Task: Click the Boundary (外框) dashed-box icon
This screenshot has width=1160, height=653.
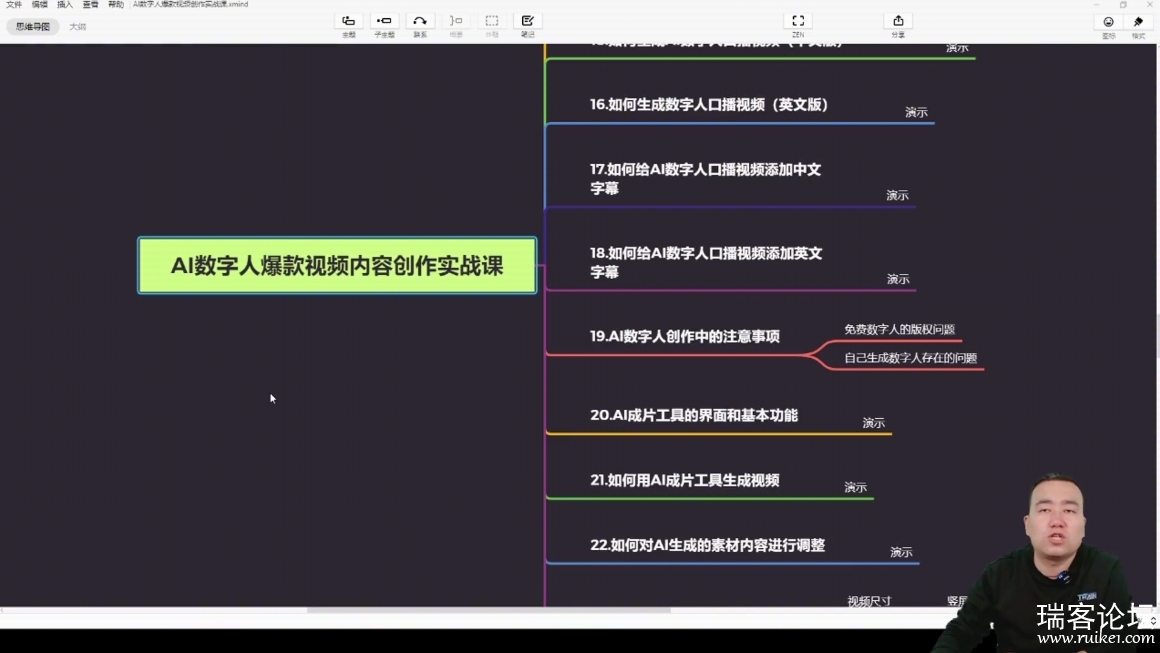Action: click(x=491, y=21)
